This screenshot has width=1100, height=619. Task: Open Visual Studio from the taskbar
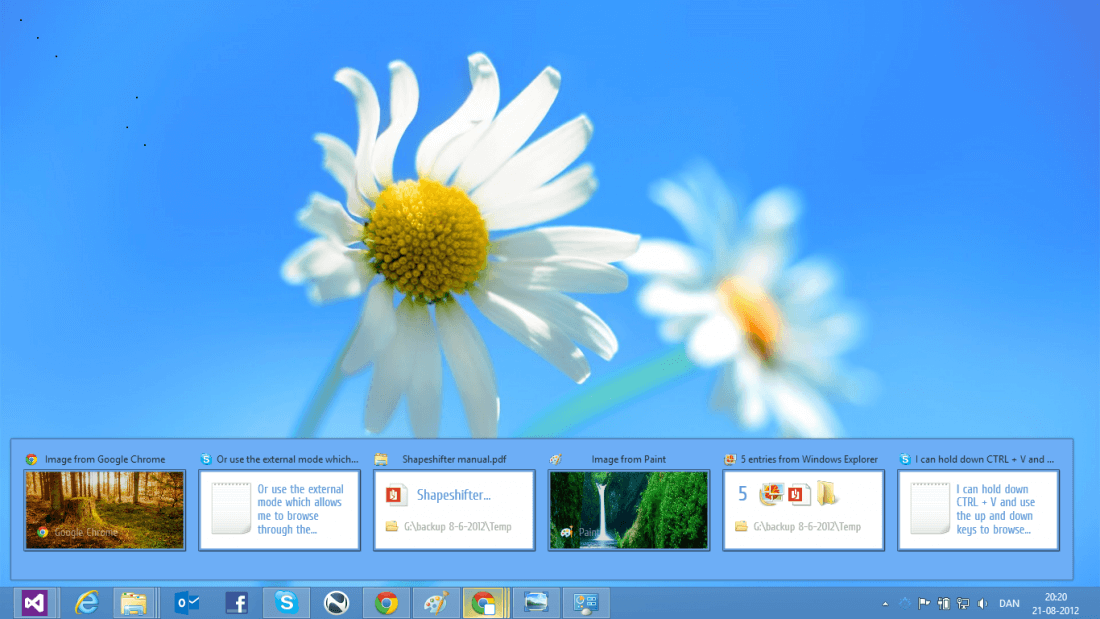pos(35,603)
